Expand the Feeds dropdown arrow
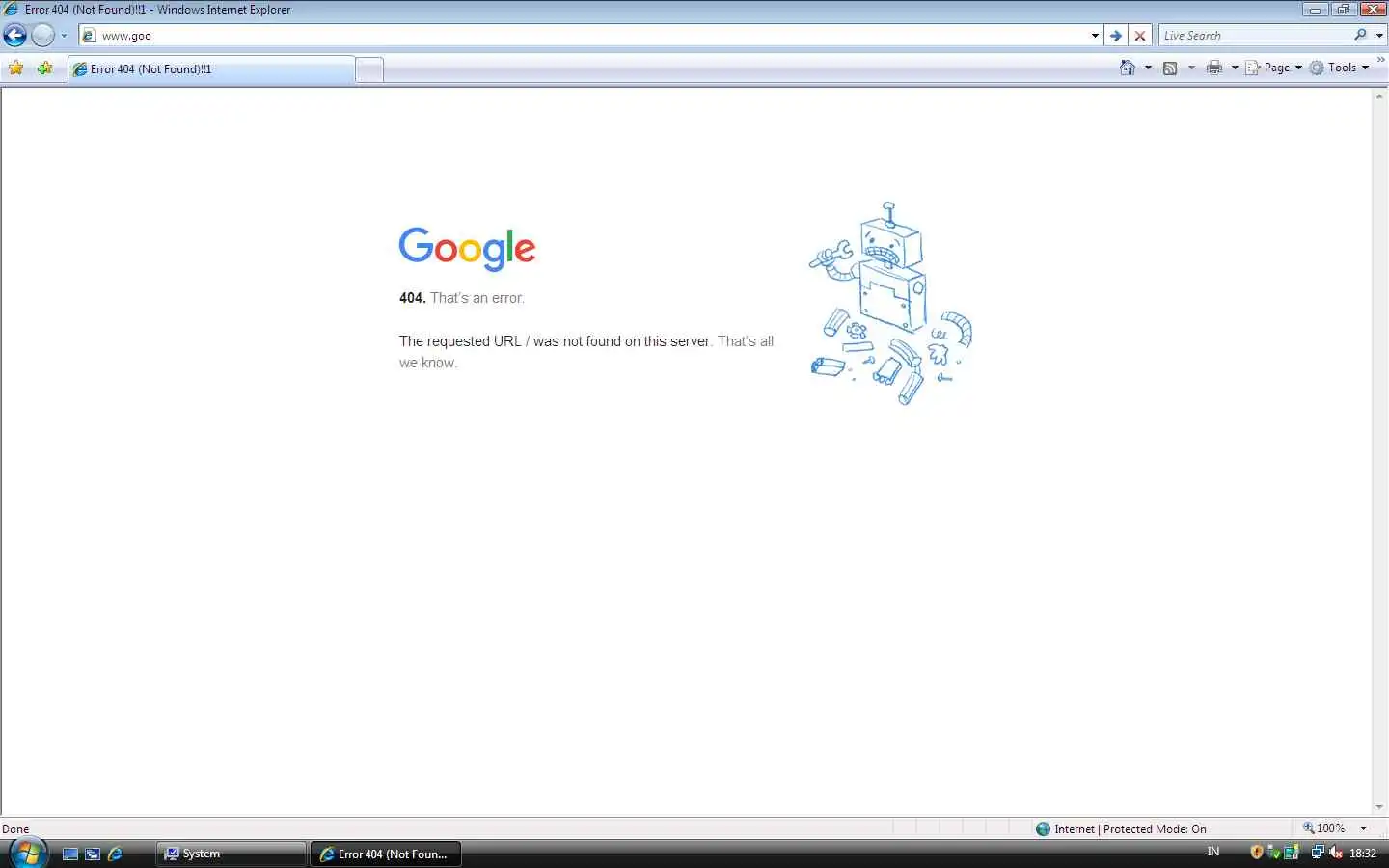 tap(1191, 68)
